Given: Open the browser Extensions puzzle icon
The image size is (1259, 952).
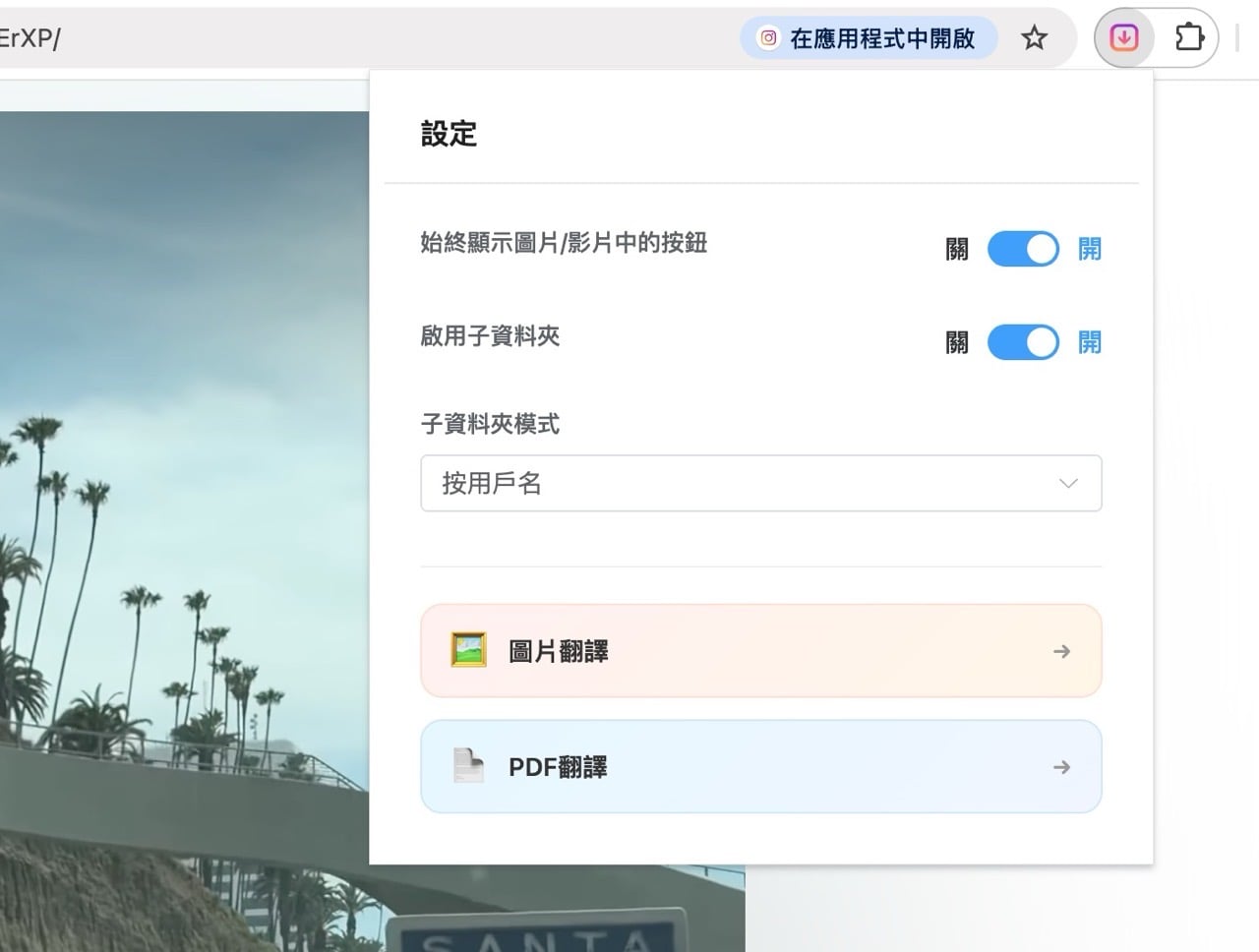Looking at the screenshot, I should [x=1189, y=37].
